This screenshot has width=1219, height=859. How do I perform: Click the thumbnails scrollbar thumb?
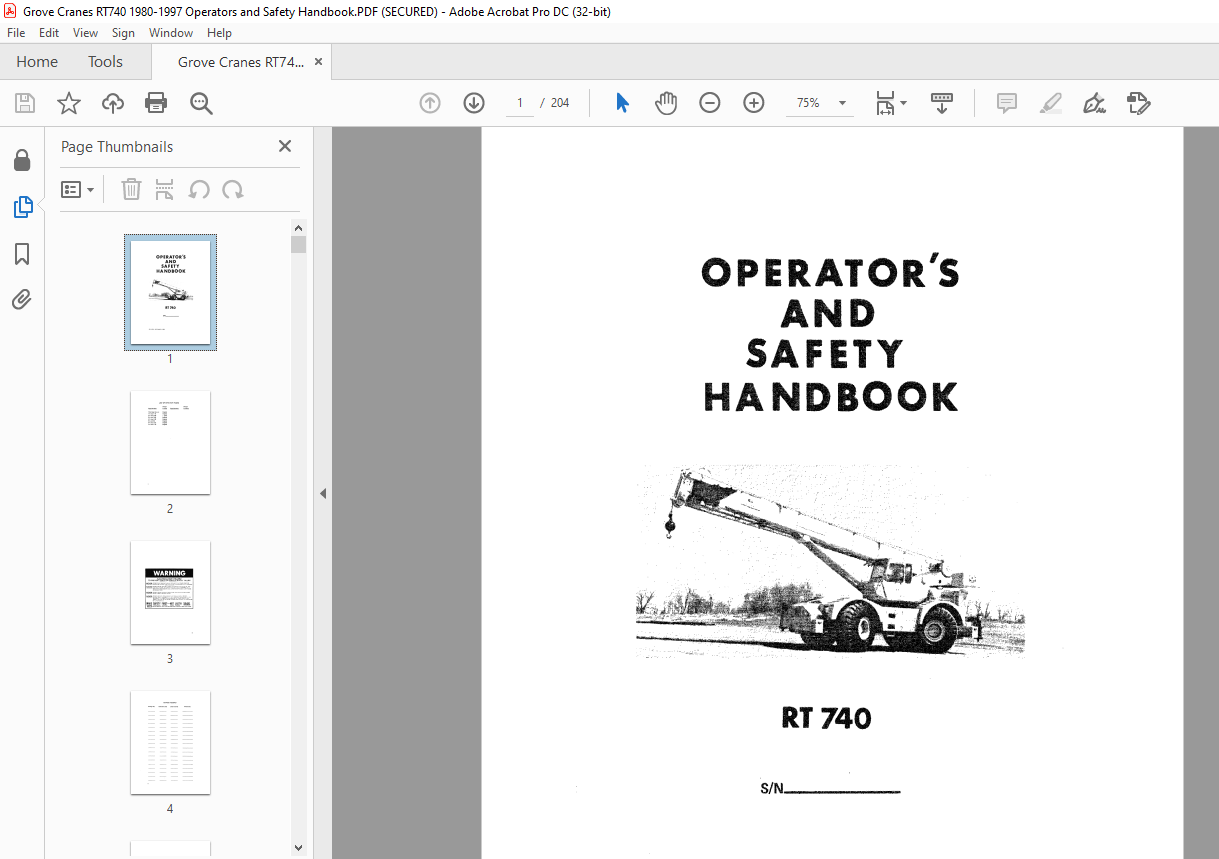tap(298, 244)
